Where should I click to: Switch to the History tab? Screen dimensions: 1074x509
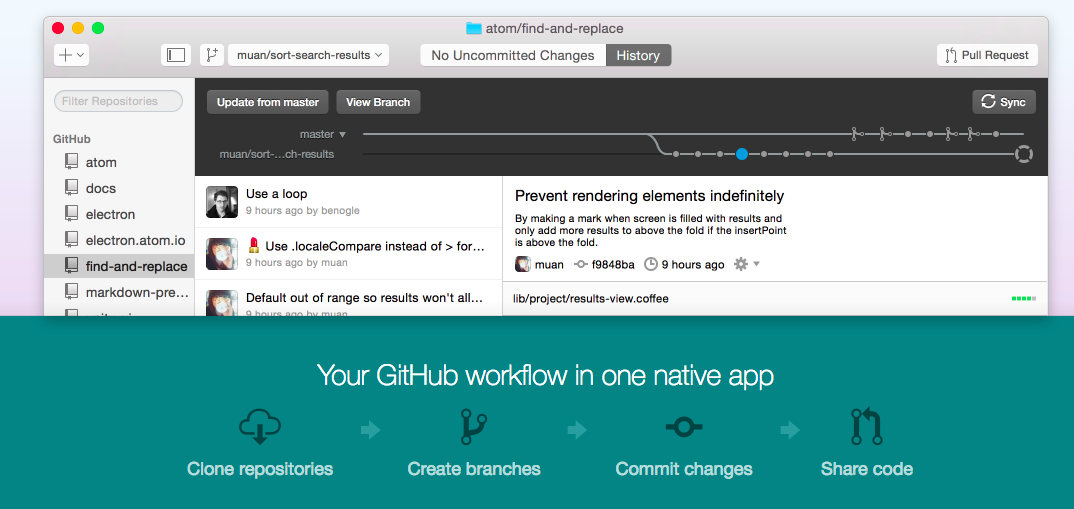pos(638,55)
